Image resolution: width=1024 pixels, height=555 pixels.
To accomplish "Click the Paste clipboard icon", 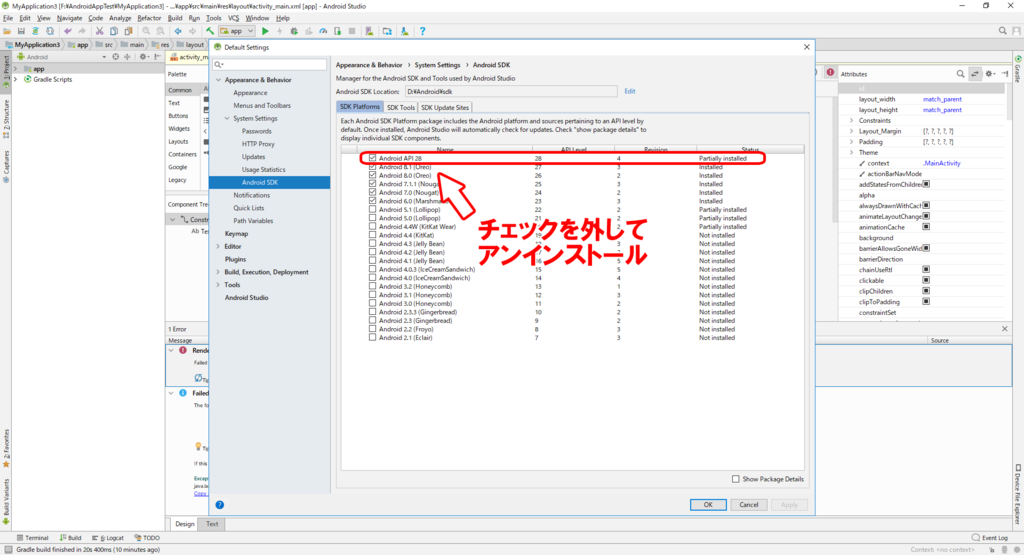I will pos(128,31).
